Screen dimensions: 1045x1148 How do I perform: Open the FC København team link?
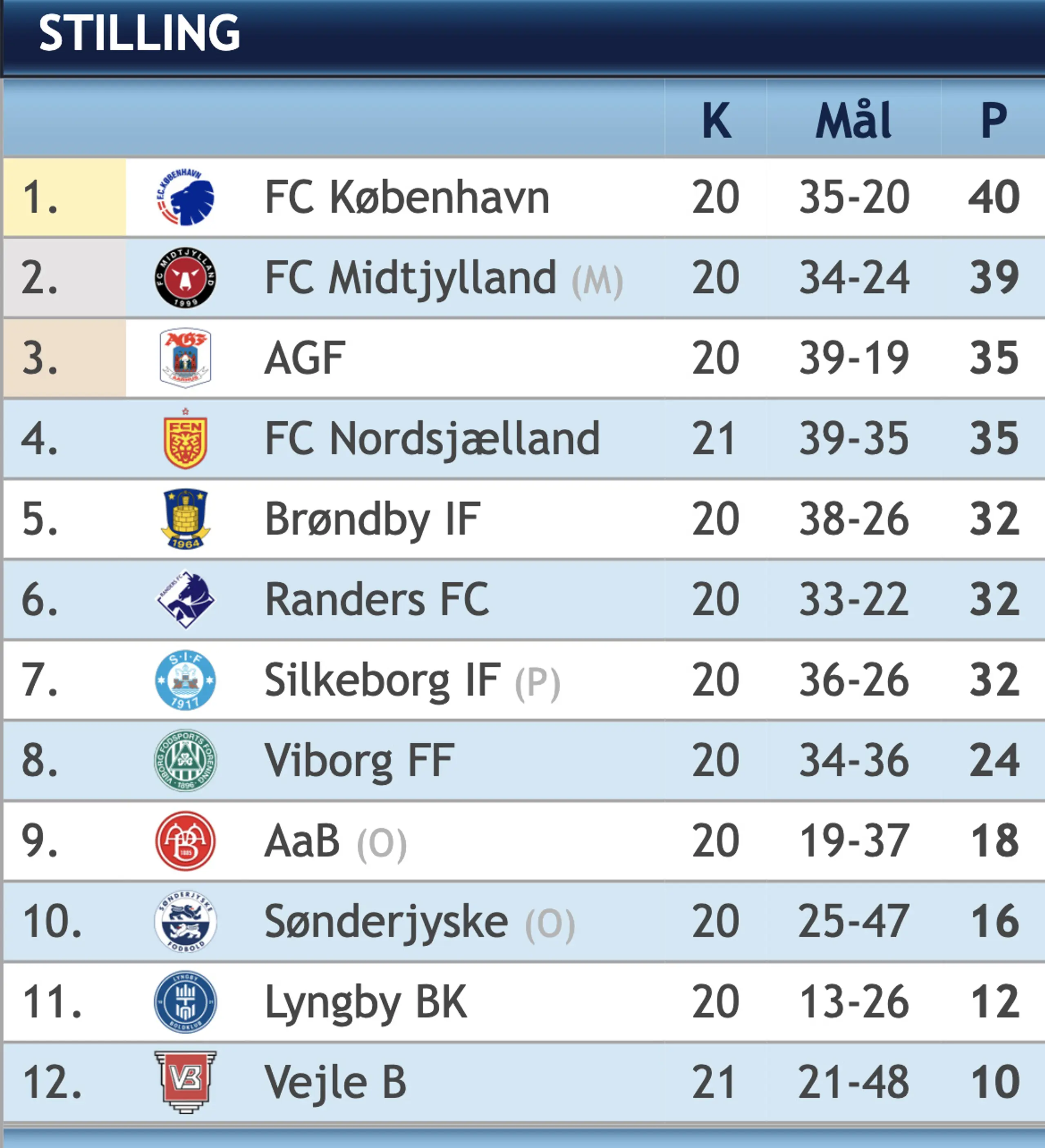pos(407,197)
